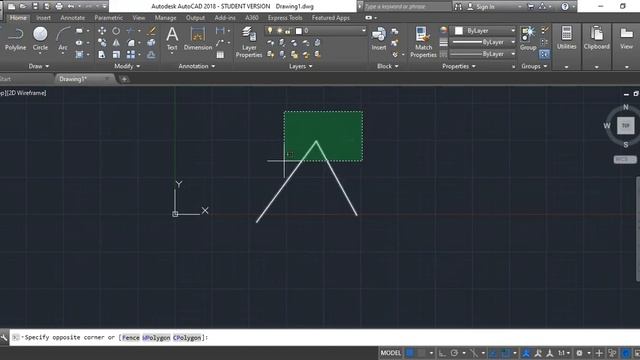
Task: Toggle grid display in status bar
Action: (410, 353)
